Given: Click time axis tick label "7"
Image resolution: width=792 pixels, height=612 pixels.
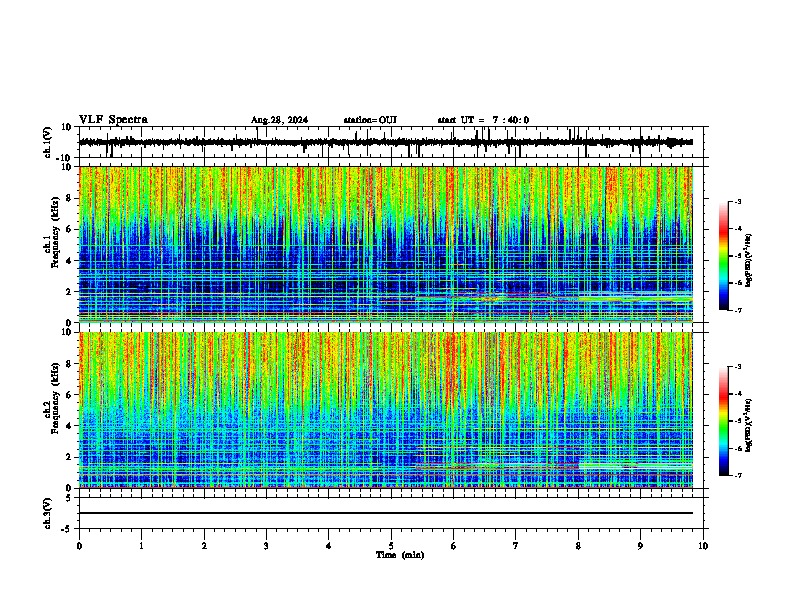Looking at the screenshot, I should pyautogui.click(x=516, y=546).
